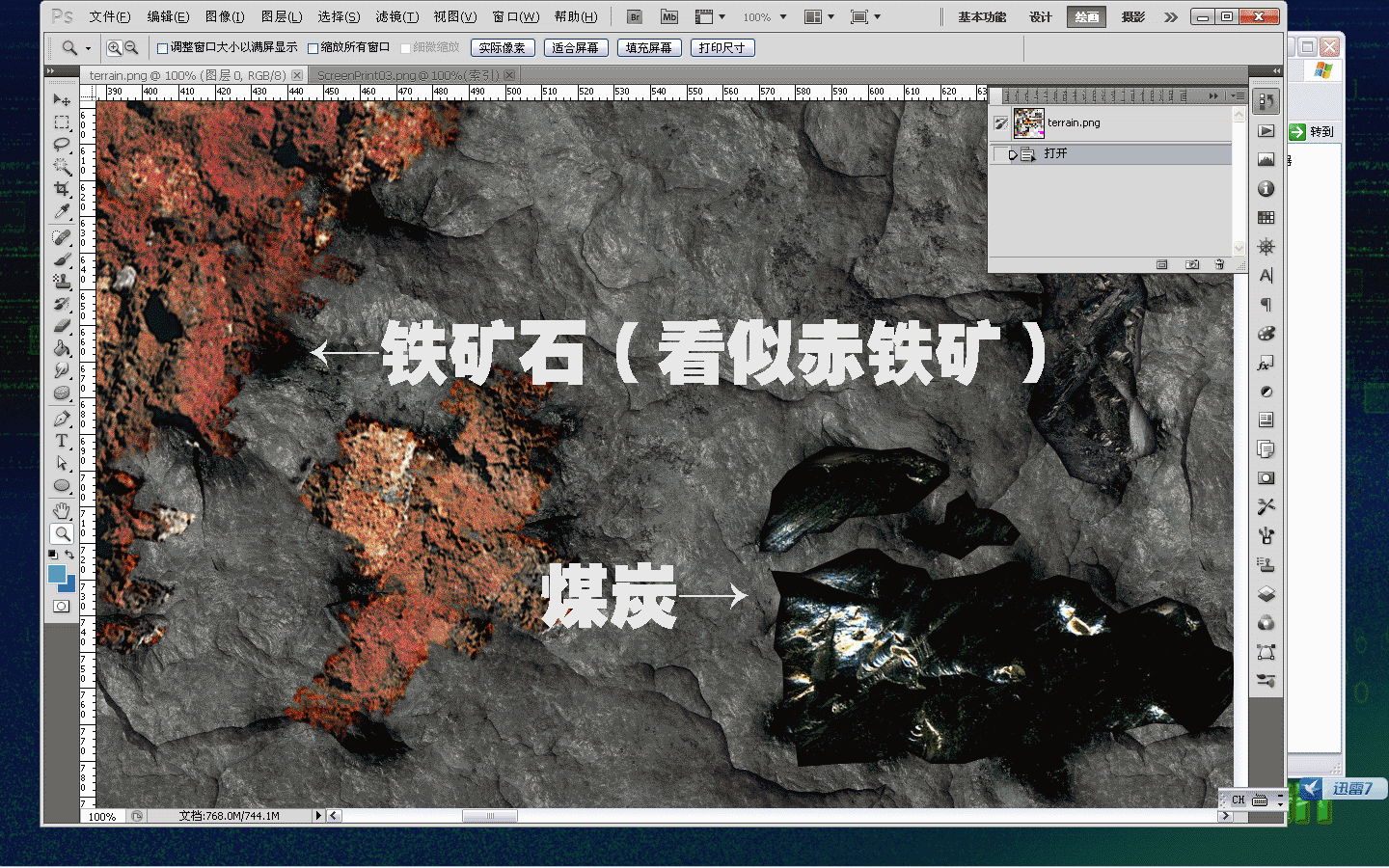Enable zoom all windows checkbox

tap(313, 47)
